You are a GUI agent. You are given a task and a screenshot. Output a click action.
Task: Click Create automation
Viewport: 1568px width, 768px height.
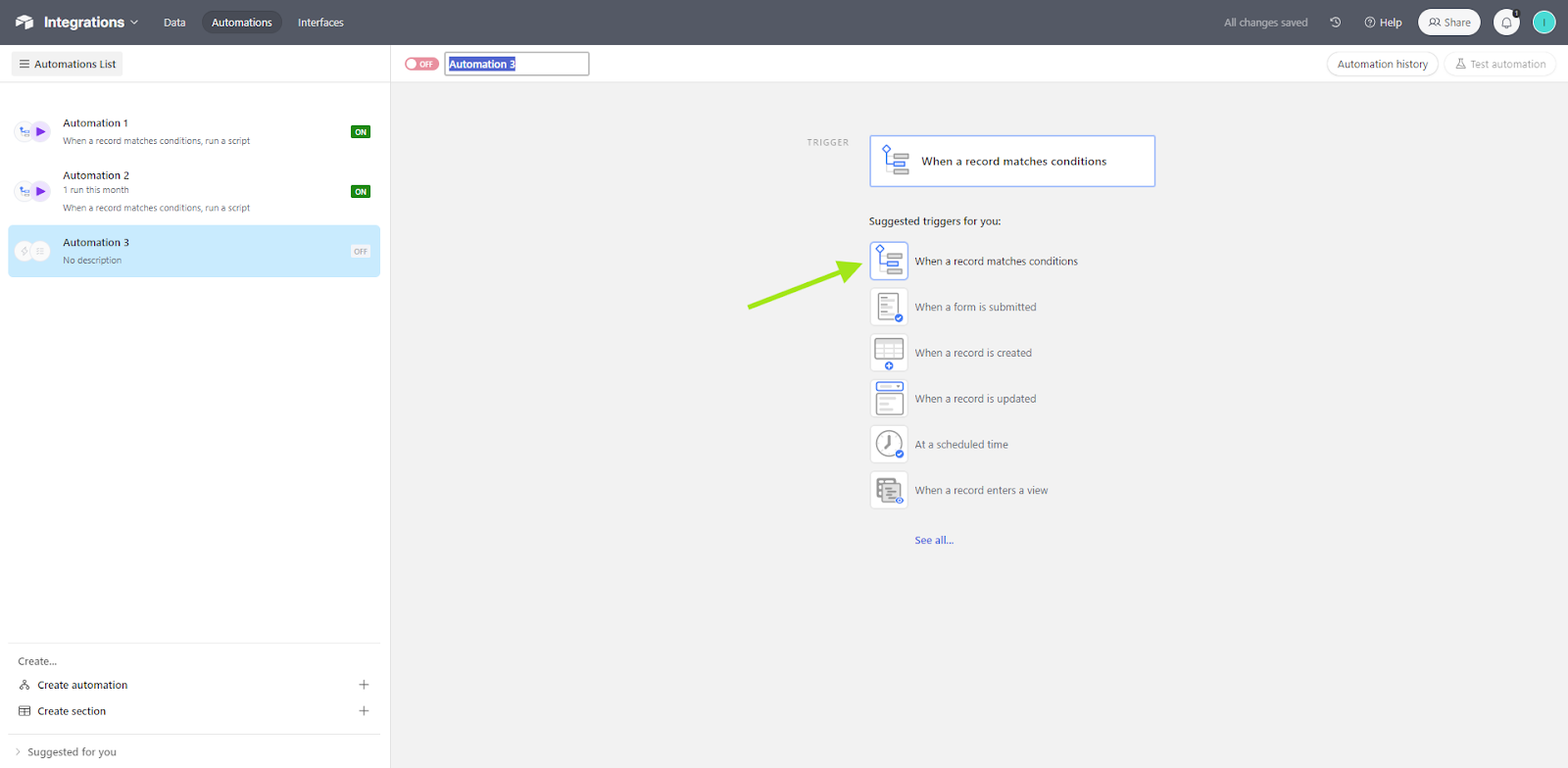82,685
